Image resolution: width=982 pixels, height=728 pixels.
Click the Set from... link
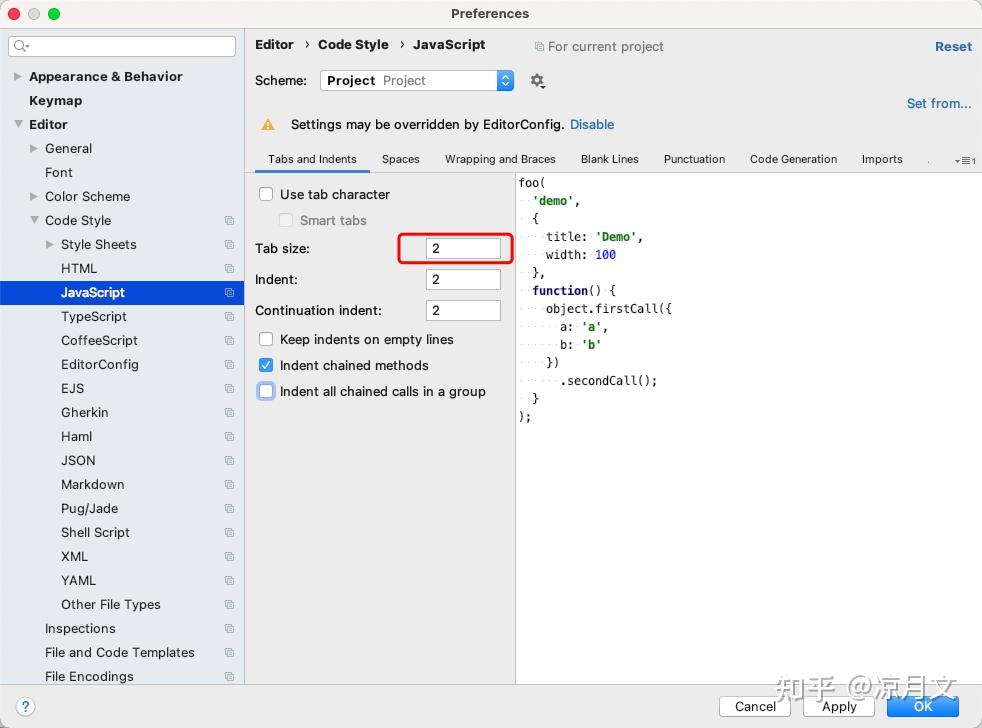point(939,103)
